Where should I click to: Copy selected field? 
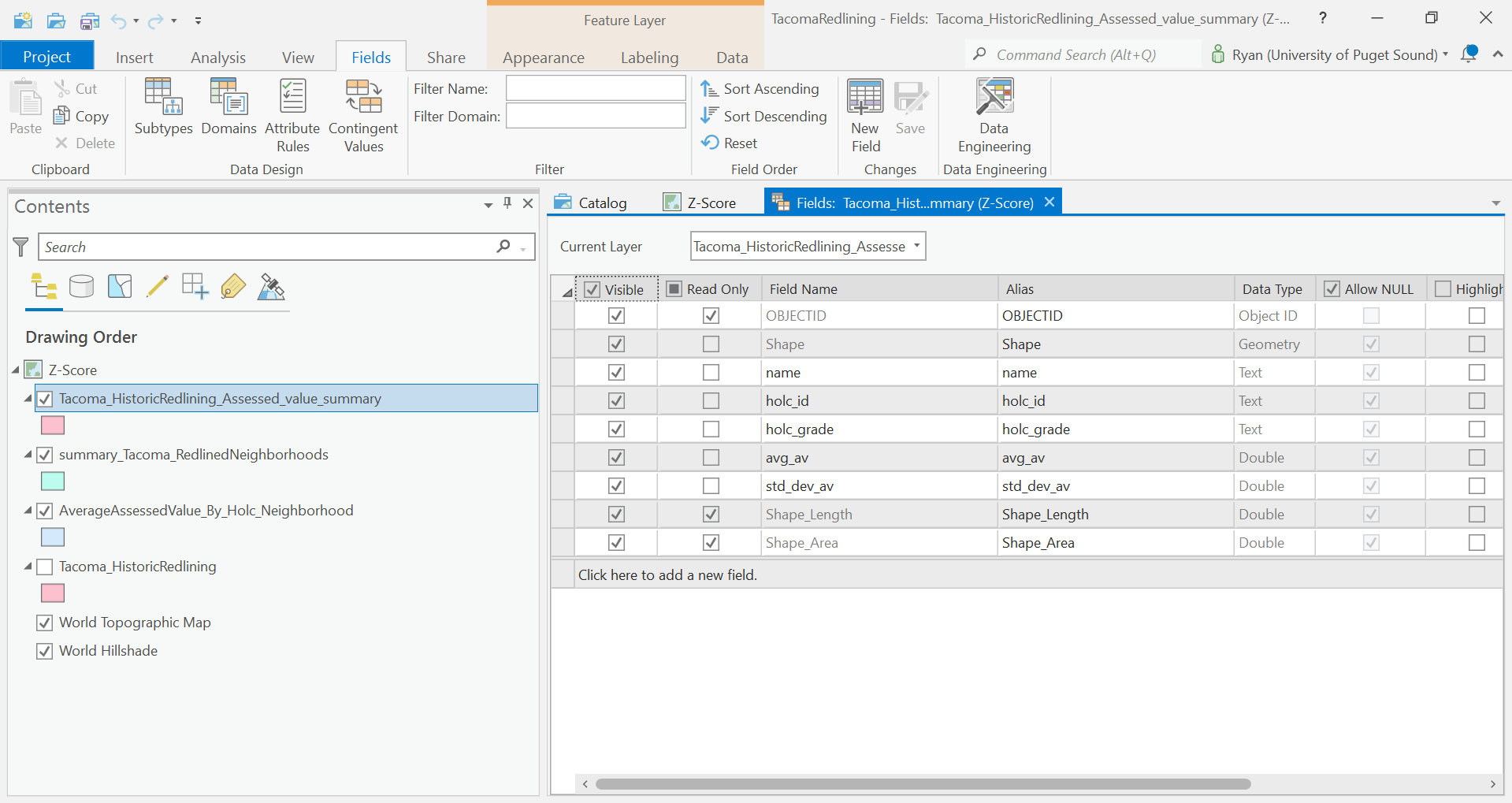point(81,116)
